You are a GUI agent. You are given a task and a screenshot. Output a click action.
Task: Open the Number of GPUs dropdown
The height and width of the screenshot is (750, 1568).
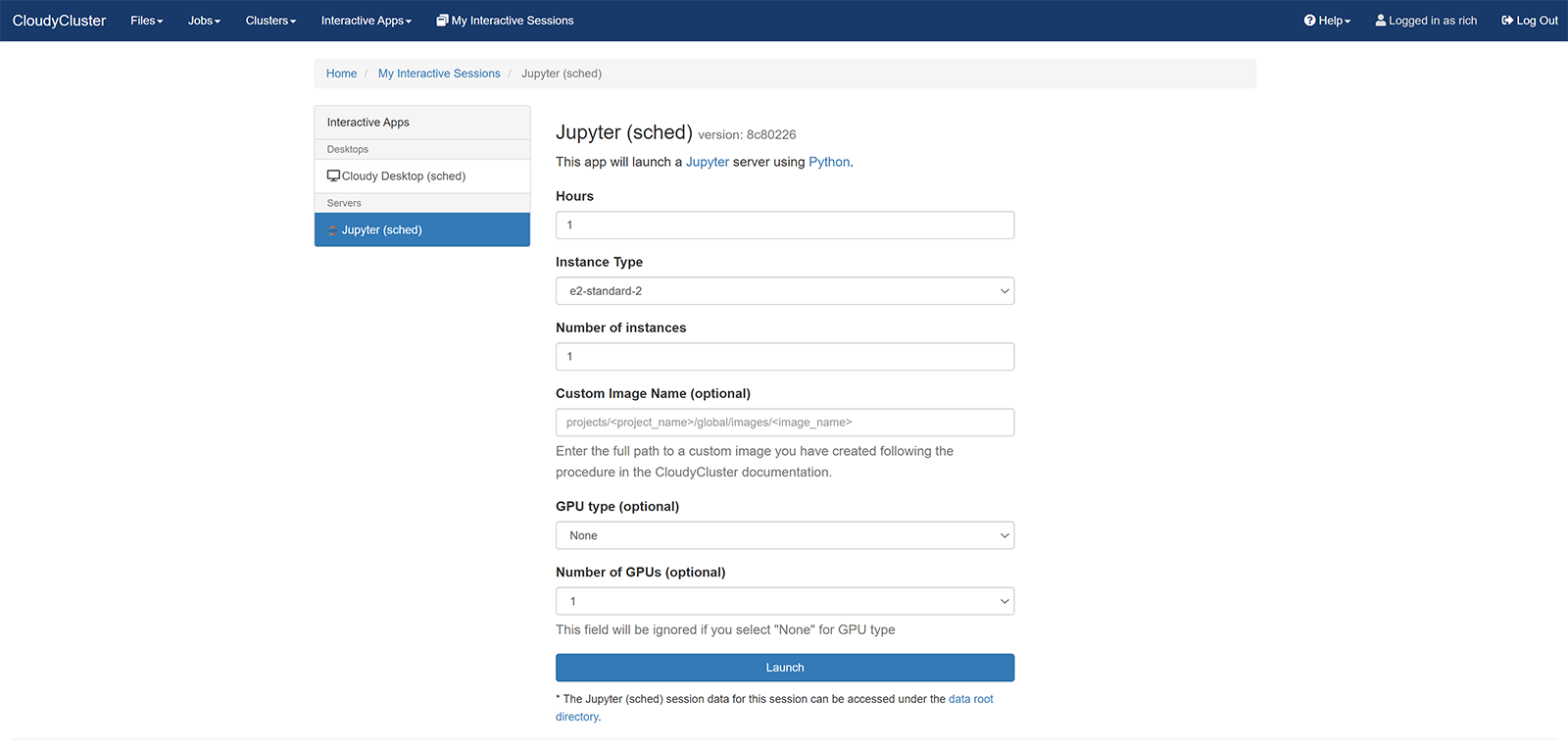point(785,601)
